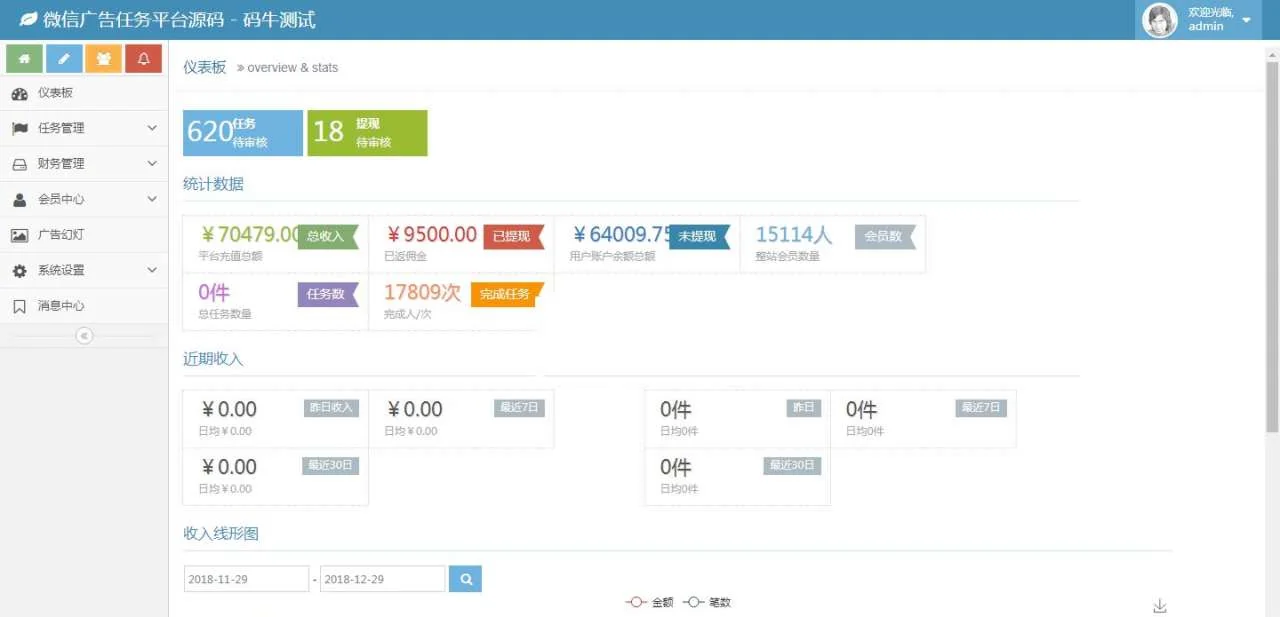Image resolution: width=1280 pixels, height=617 pixels.
Task: Click the 18 提现待审核 green tile
Action: (x=367, y=133)
